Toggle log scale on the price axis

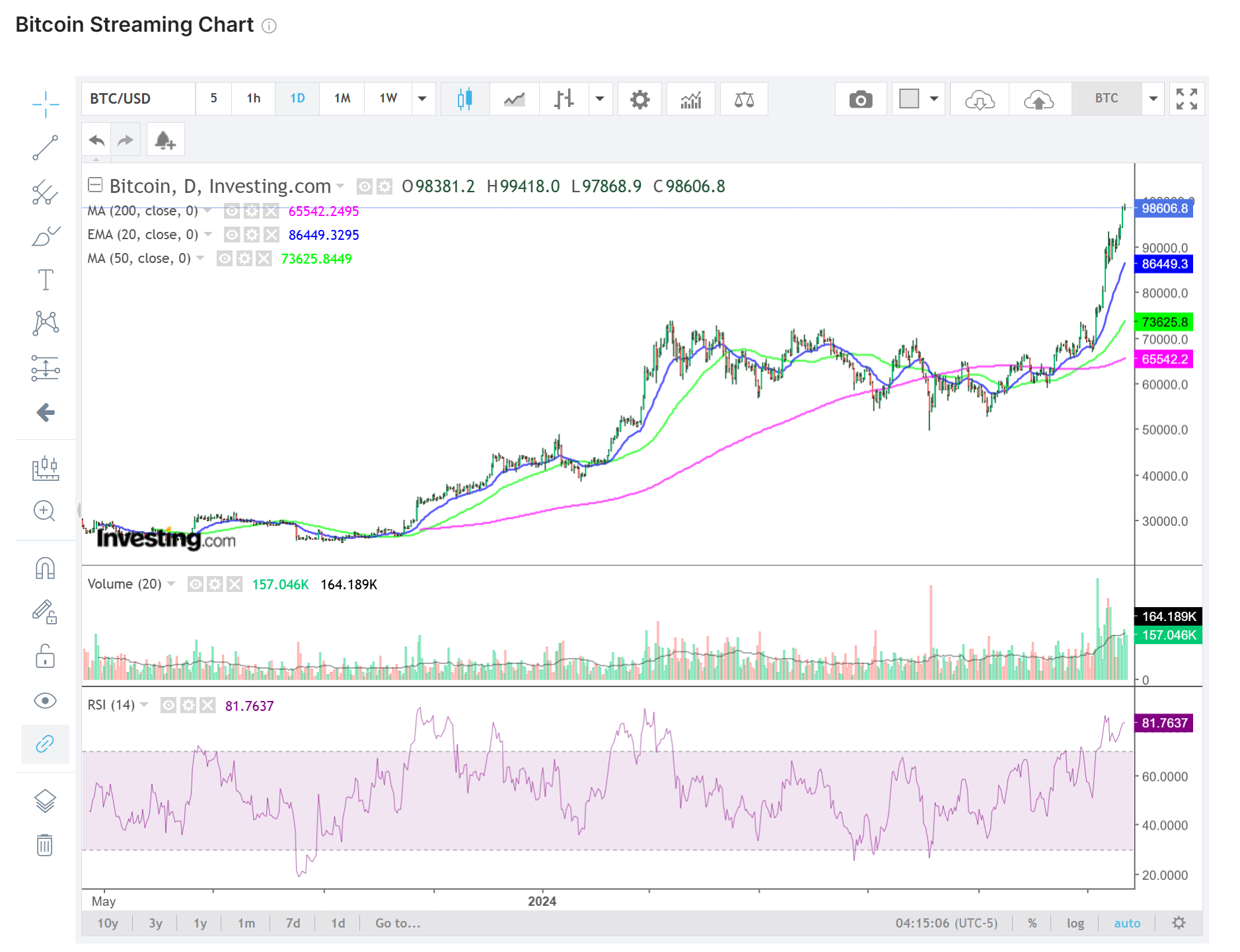[1075, 923]
